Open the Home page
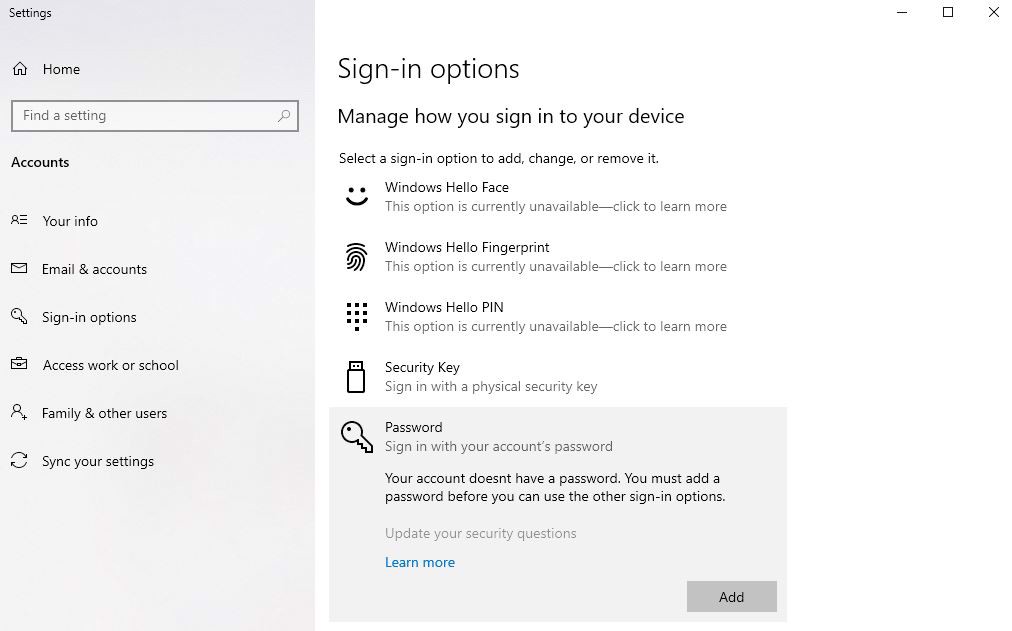Viewport: 1012px width, 631px height. pyautogui.click(x=61, y=69)
